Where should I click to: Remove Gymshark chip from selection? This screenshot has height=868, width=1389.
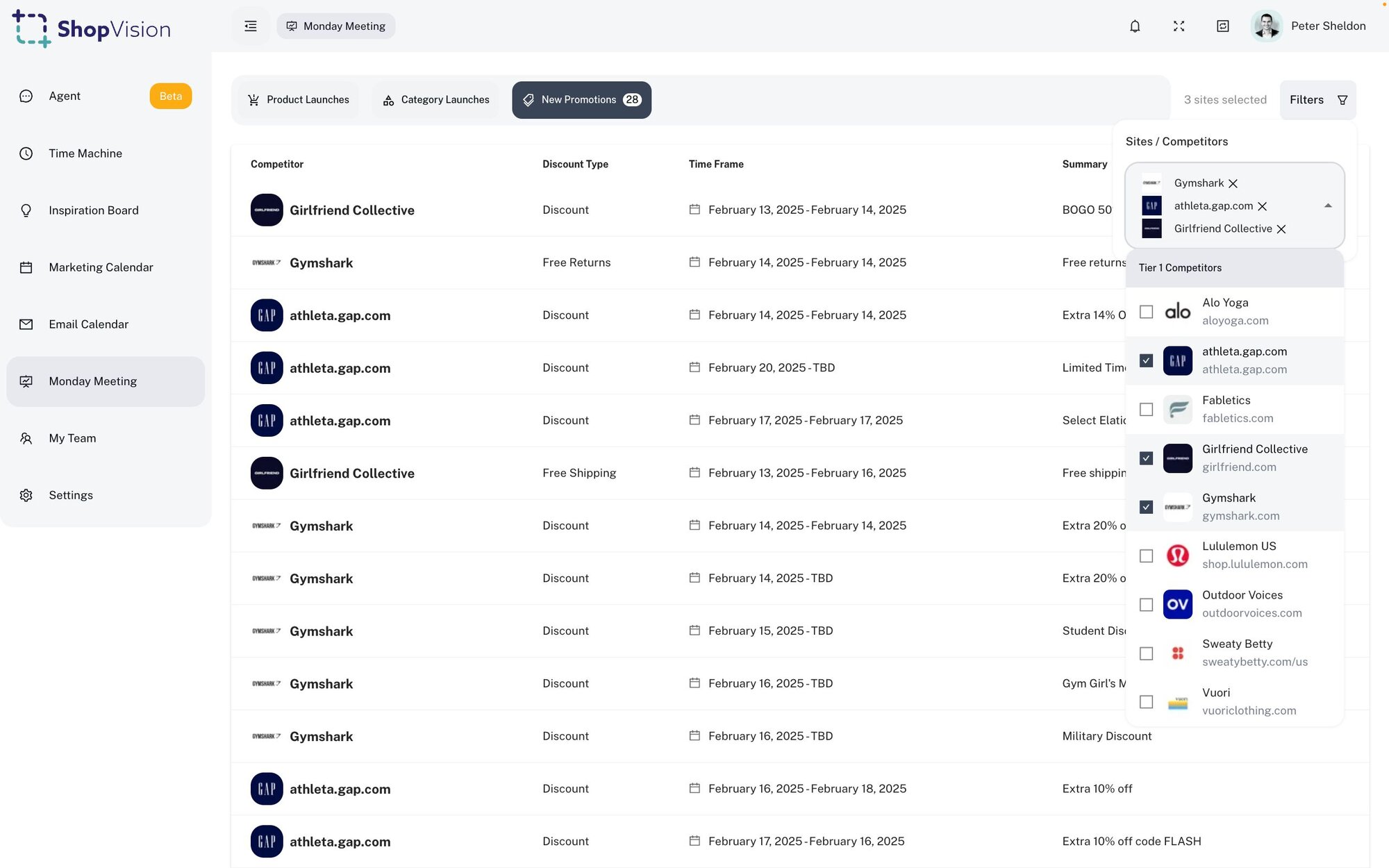(x=1233, y=183)
